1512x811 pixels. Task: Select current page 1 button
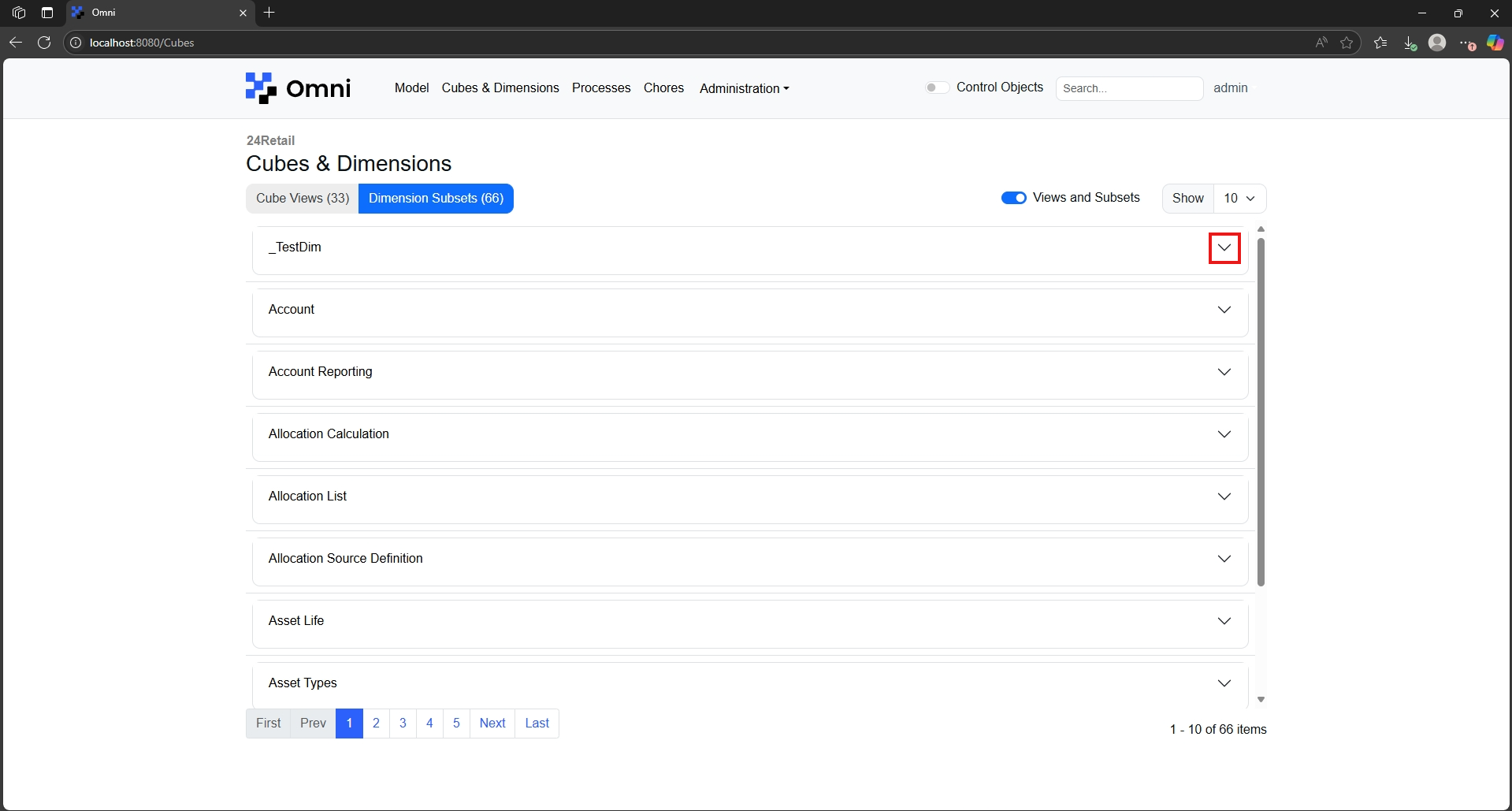pos(349,724)
